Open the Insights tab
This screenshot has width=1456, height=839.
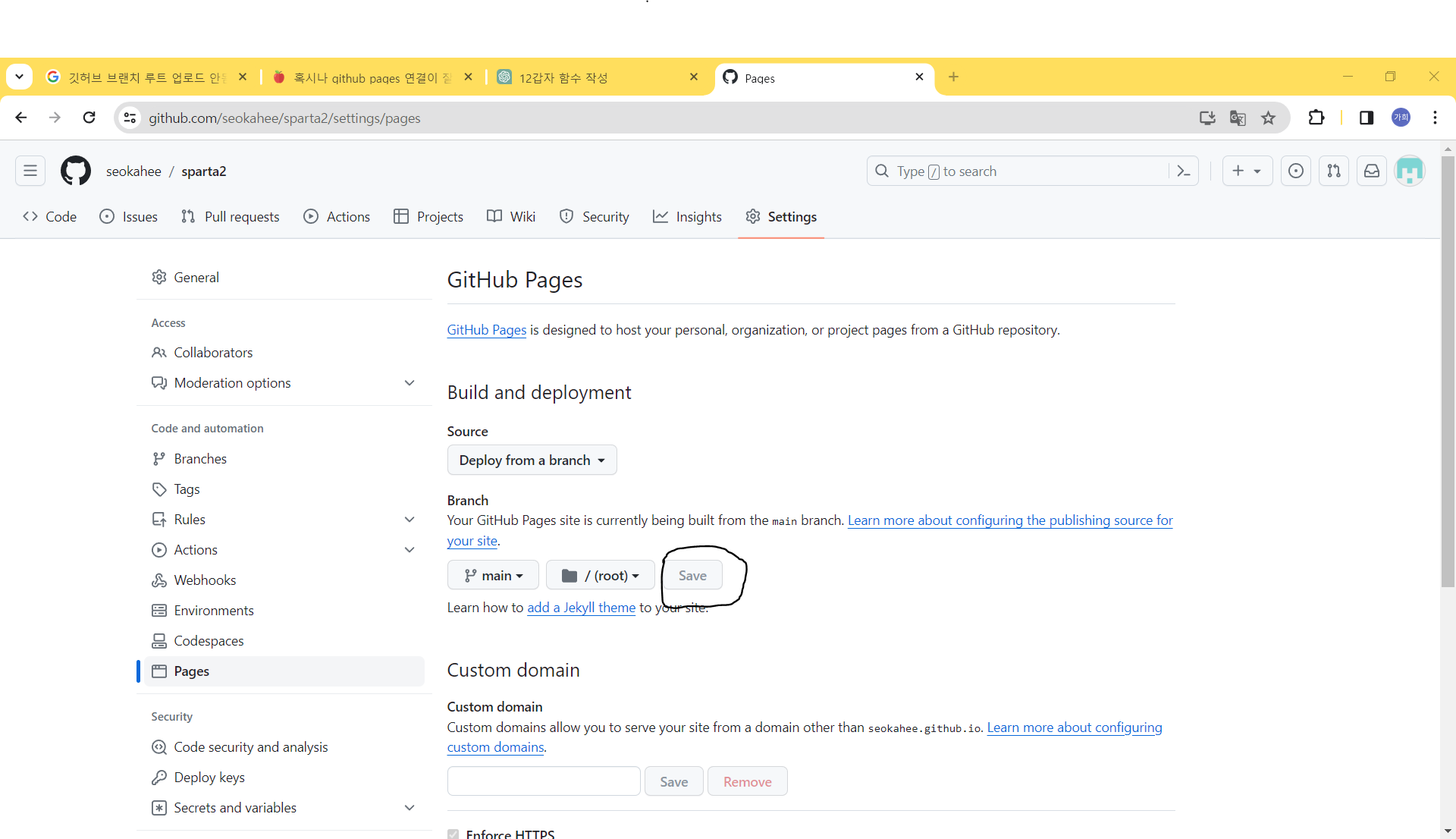pos(687,217)
